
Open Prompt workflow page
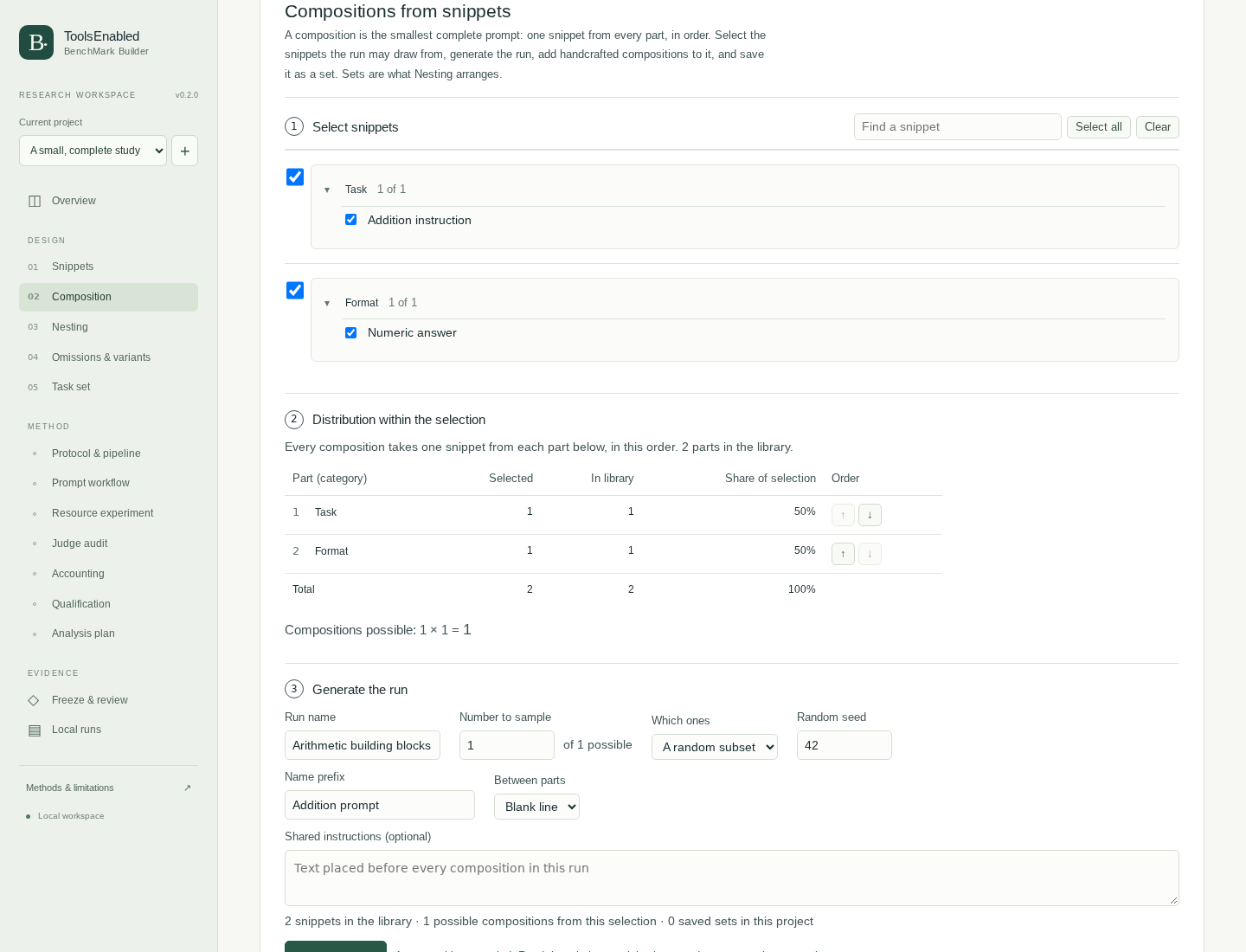pos(108,483)
